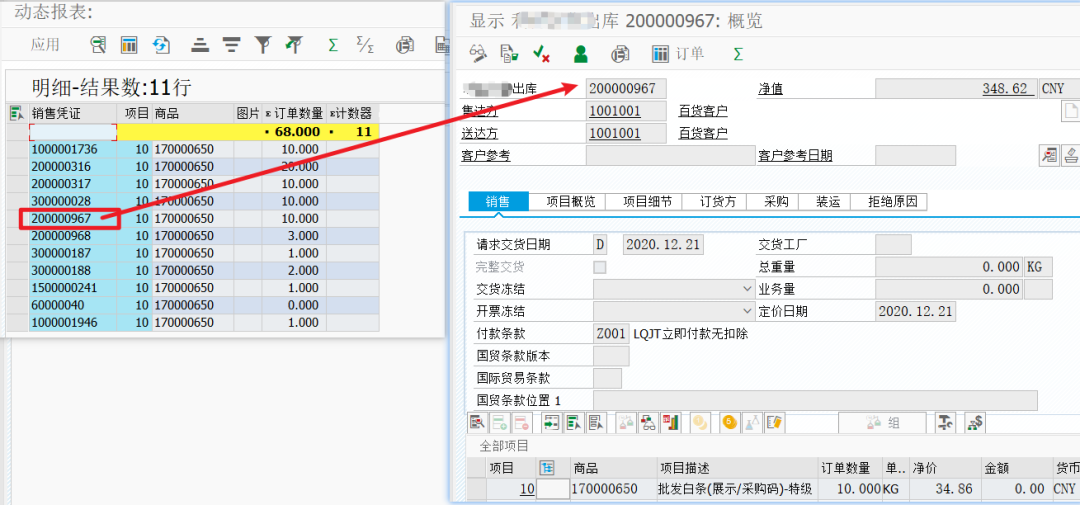Click item number 10 link in items table
Viewport: 1080px width, 505px height.
point(527,490)
